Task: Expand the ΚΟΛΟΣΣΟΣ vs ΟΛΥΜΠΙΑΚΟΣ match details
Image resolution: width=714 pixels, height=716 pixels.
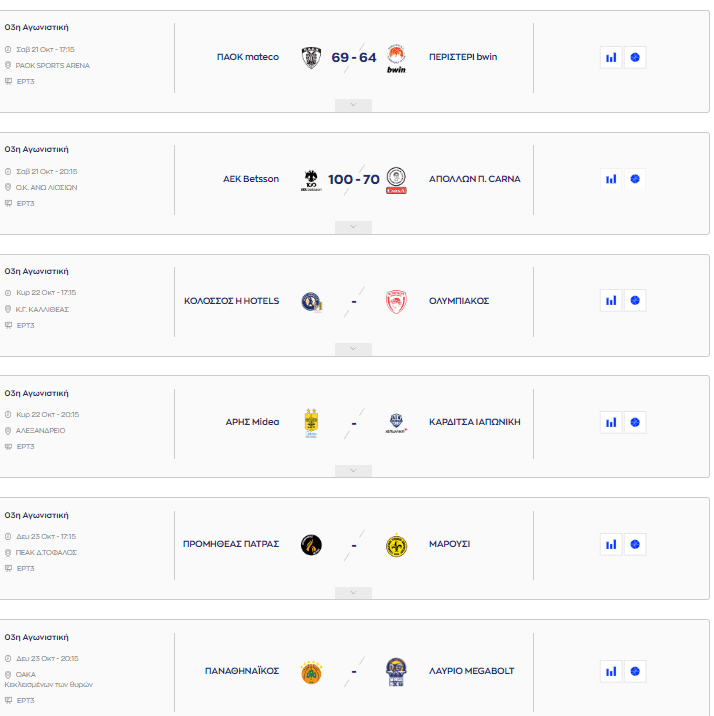Action: click(x=353, y=349)
